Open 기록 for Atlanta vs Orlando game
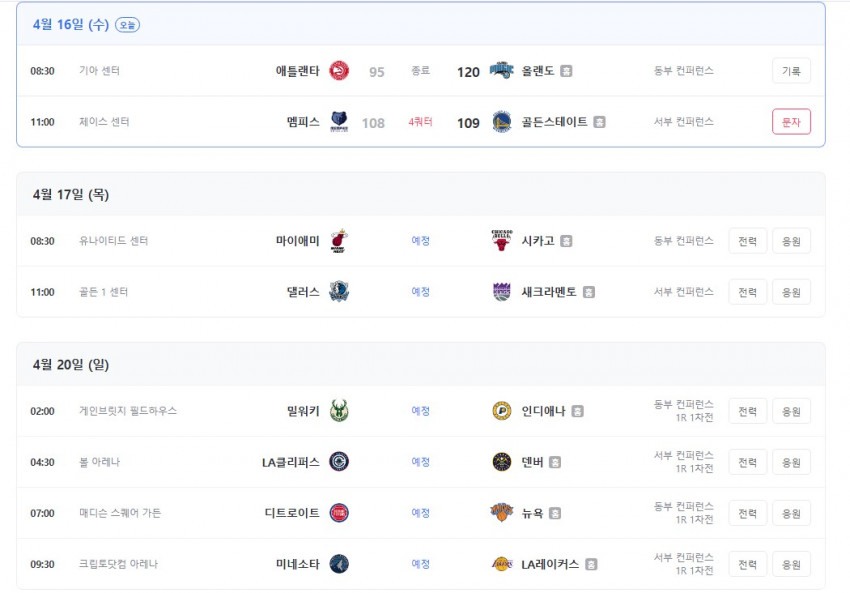The image size is (850, 593). (791, 70)
